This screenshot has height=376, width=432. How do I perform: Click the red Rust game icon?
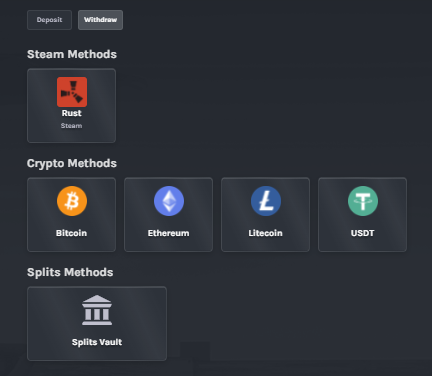(72, 92)
